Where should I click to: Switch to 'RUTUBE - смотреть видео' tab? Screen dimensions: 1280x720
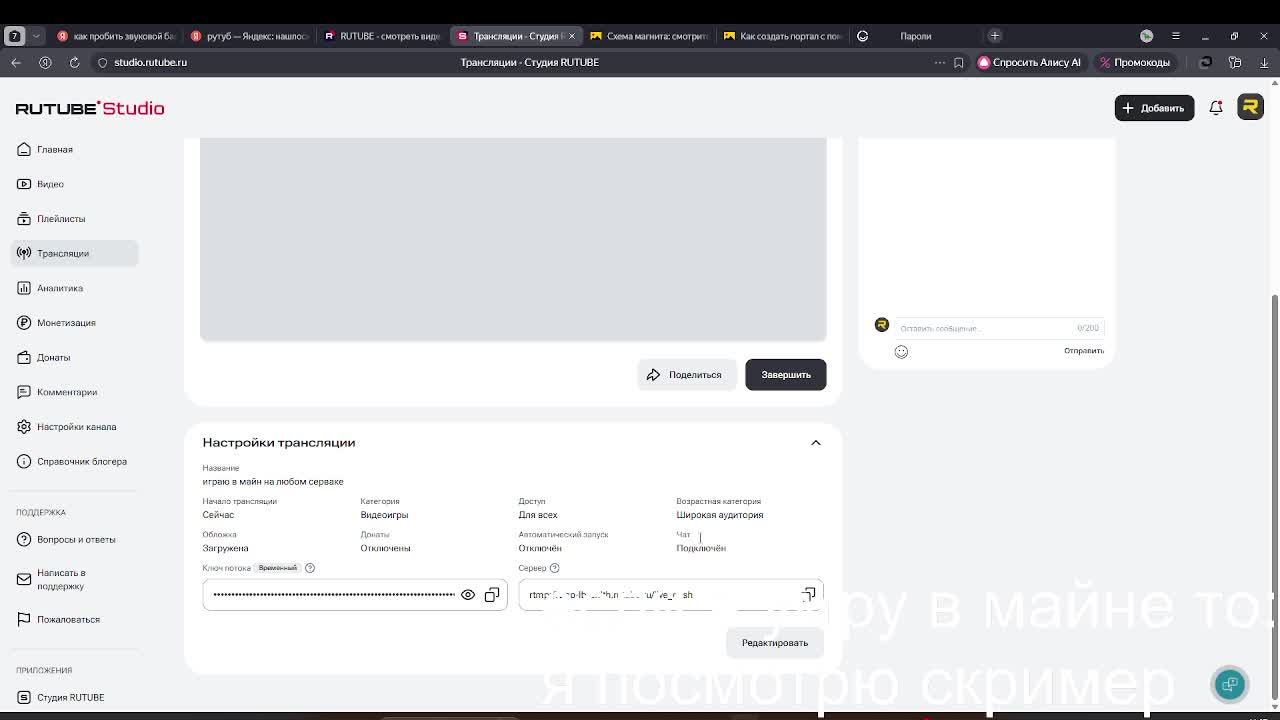point(383,36)
